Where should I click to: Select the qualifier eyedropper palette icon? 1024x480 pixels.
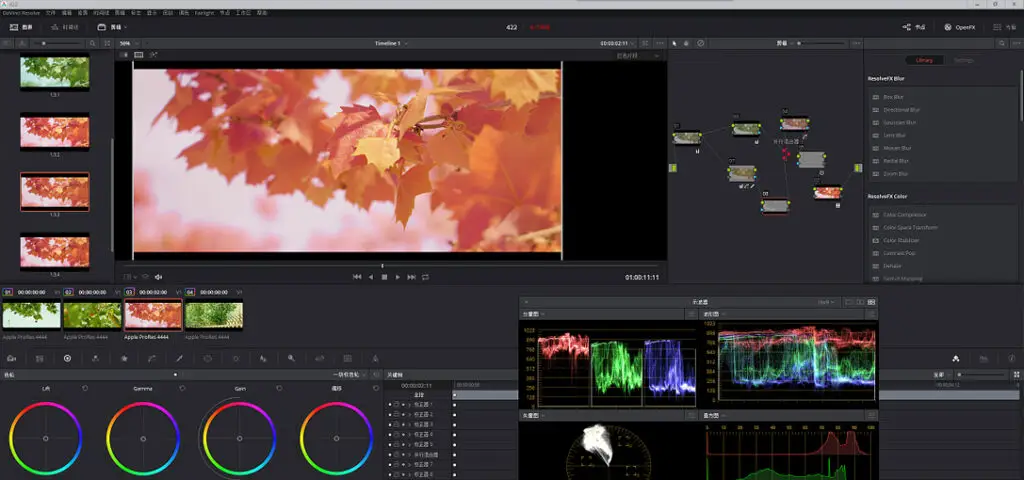(179, 358)
